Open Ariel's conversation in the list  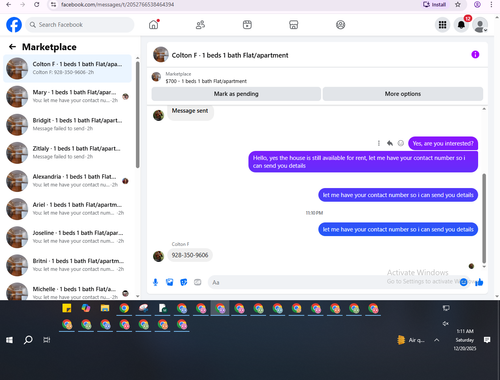67,209
